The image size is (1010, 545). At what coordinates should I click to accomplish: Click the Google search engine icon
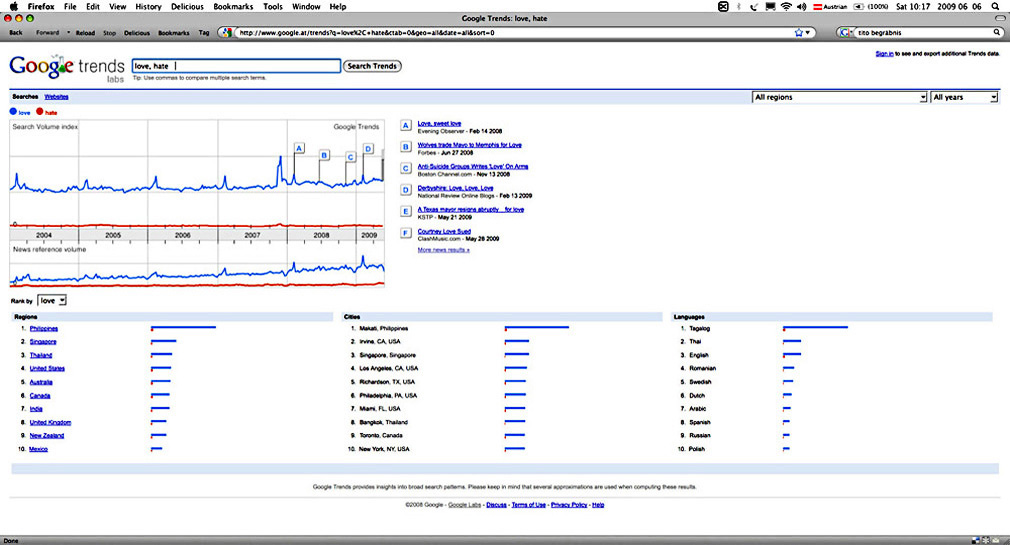(846, 32)
